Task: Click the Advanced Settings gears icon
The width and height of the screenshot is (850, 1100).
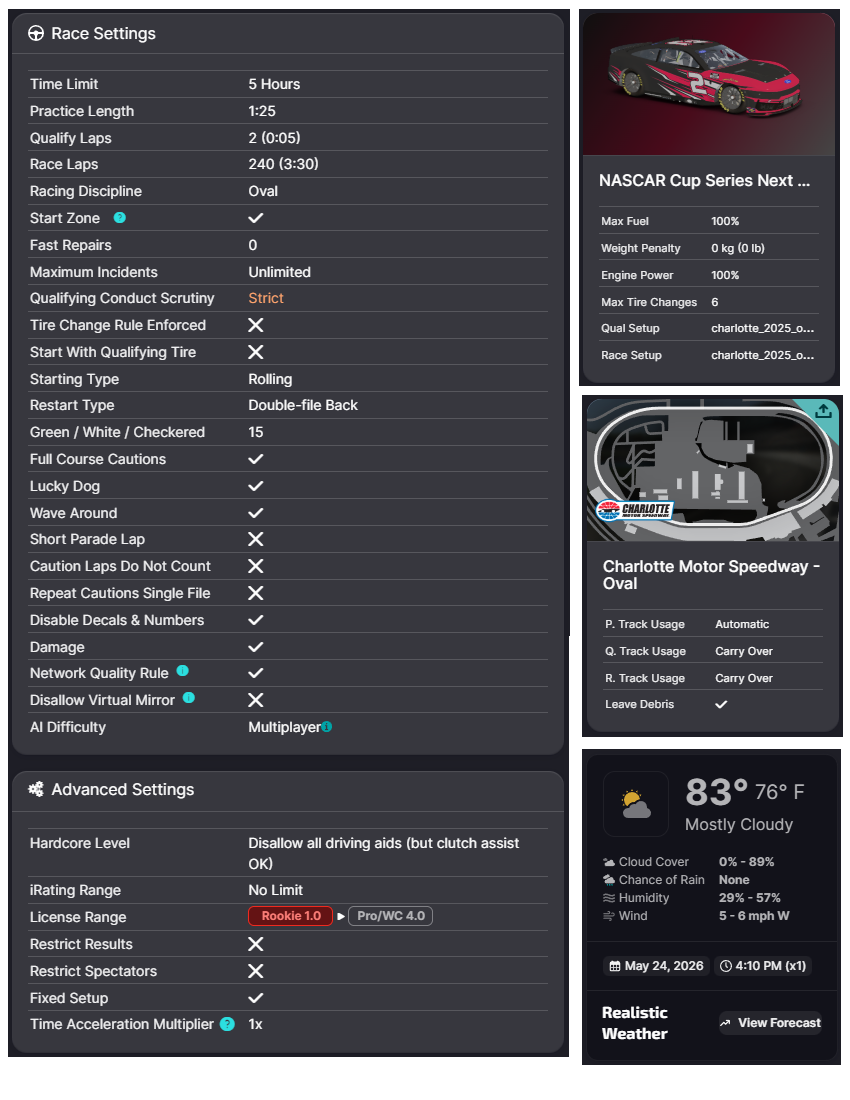Action: coord(36,789)
